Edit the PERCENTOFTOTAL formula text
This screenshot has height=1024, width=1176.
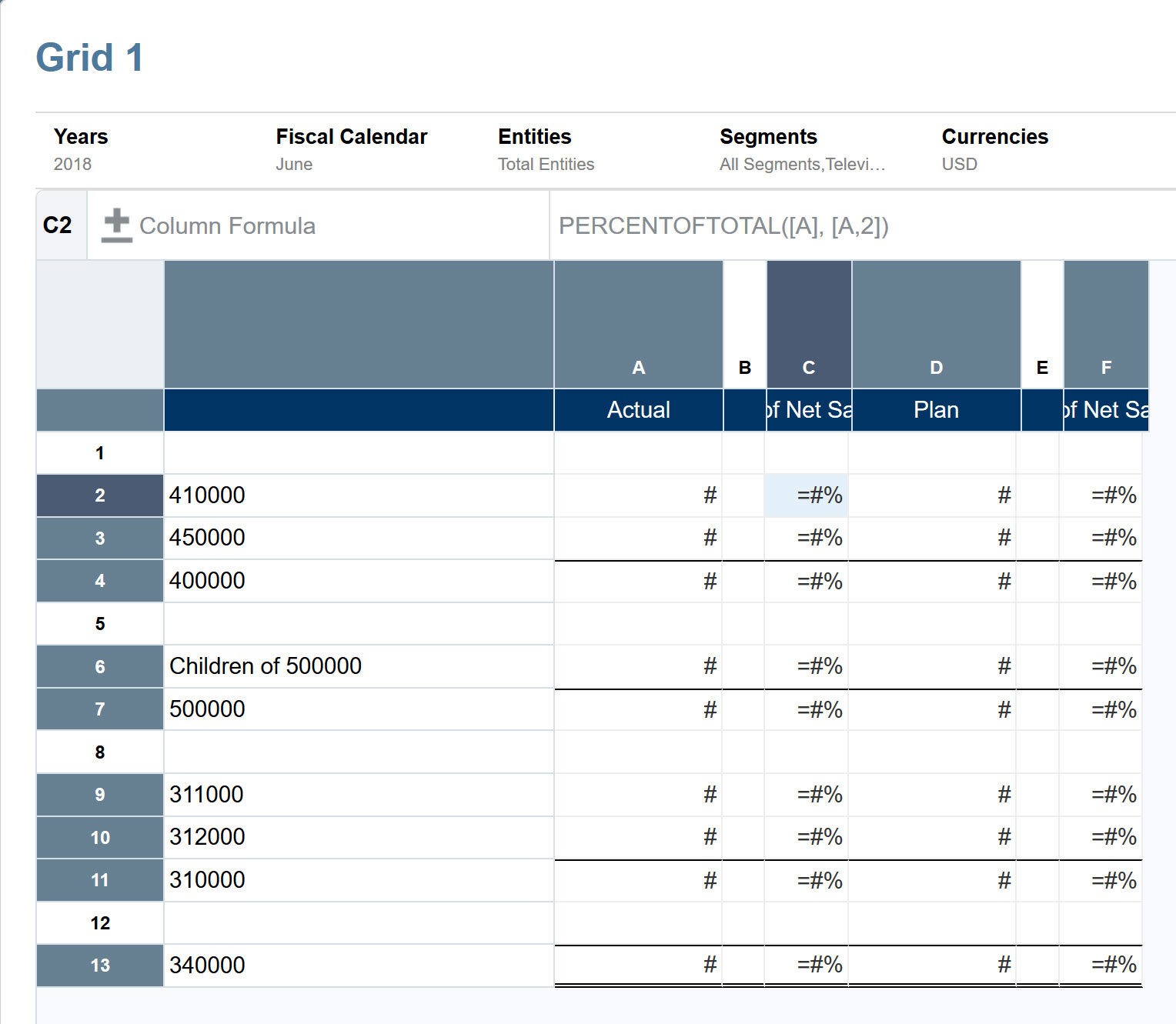click(x=724, y=225)
